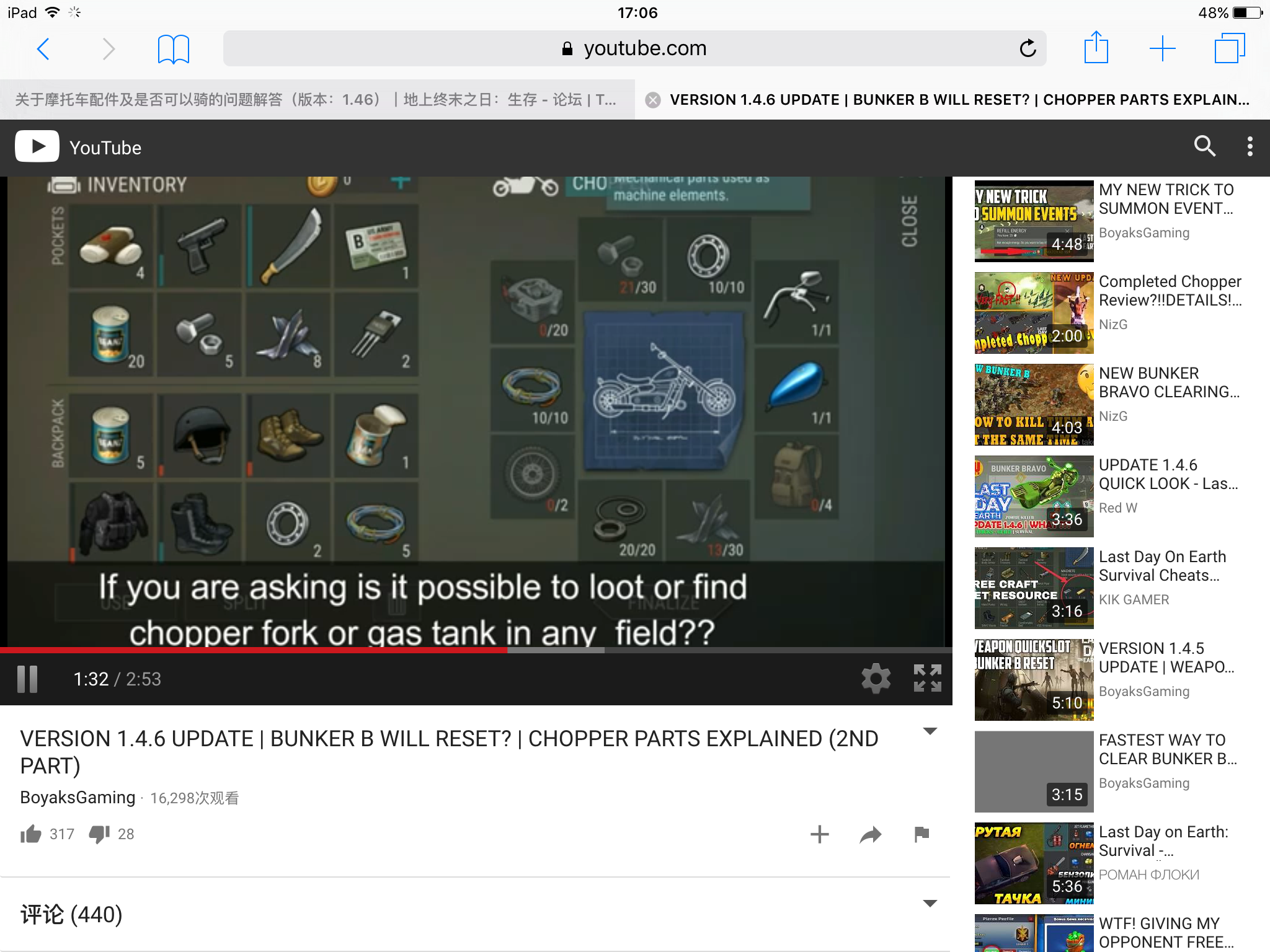The width and height of the screenshot is (1270, 952).
Task: Enter fullscreen video mode
Action: click(928, 678)
